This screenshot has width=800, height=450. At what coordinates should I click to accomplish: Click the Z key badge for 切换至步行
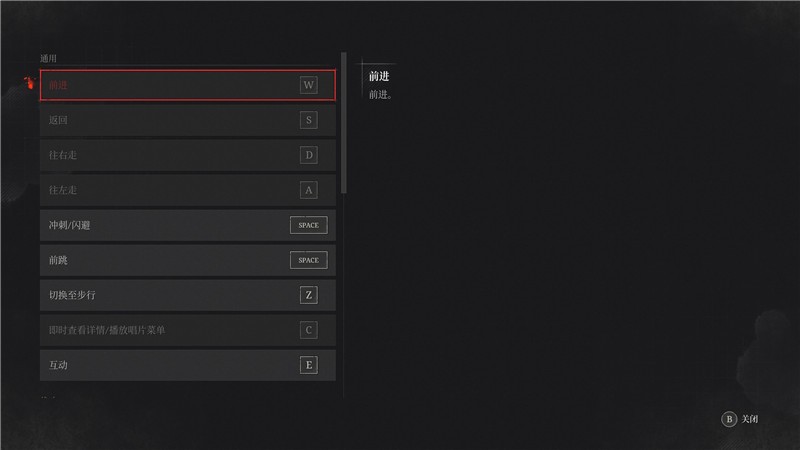pos(309,295)
